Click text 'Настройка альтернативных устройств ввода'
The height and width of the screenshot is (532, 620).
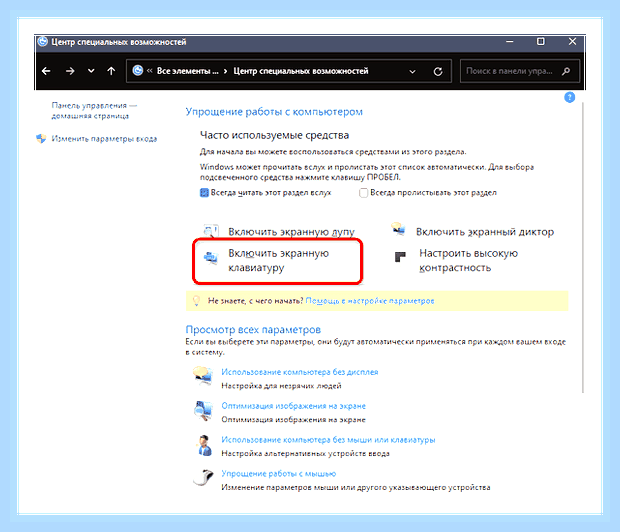pyautogui.click(x=305, y=454)
